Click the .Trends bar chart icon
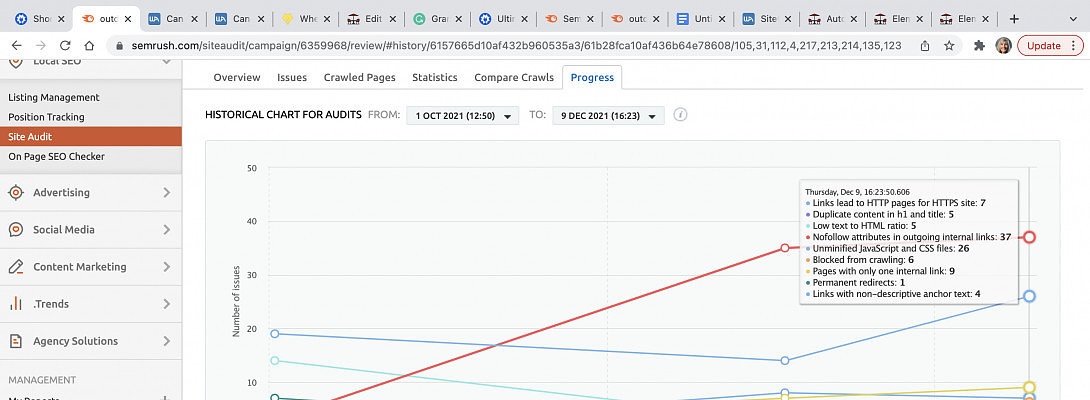The height and width of the screenshot is (400, 1090). (16, 304)
